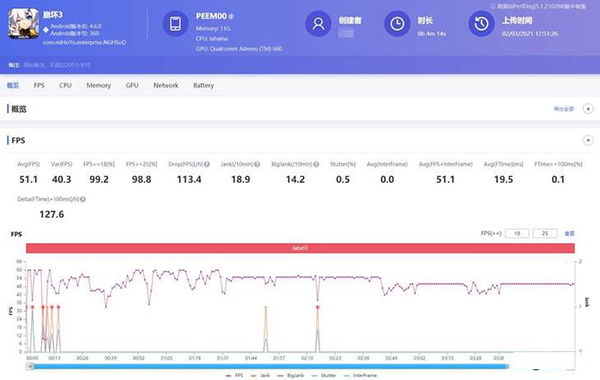Click the Drop(FPS) value 113.4
The width and height of the screenshot is (600, 380).
pyautogui.click(x=189, y=179)
